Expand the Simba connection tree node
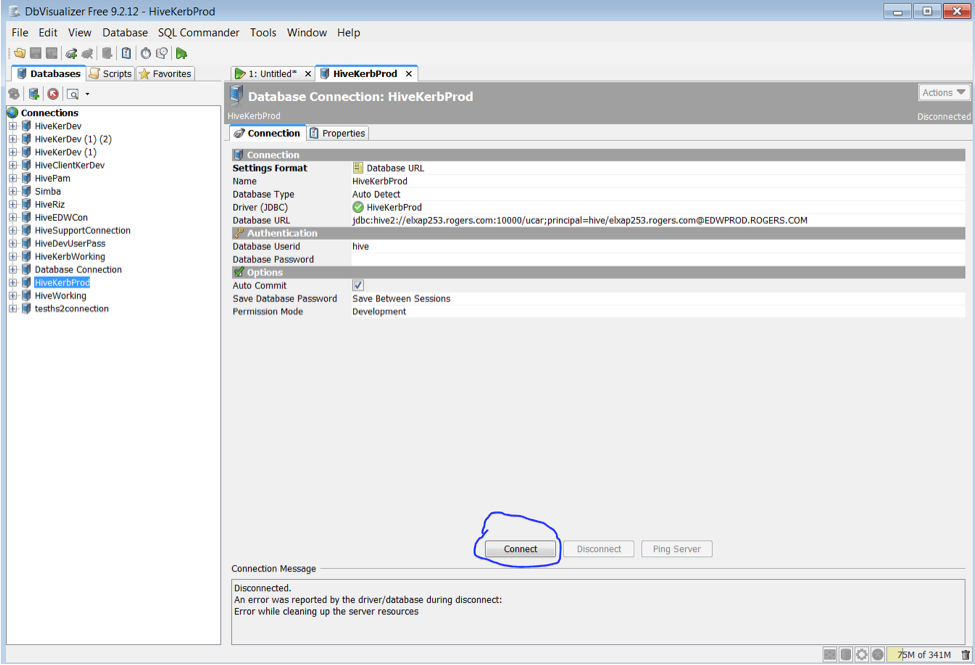975x665 pixels. (x=13, y=191)
